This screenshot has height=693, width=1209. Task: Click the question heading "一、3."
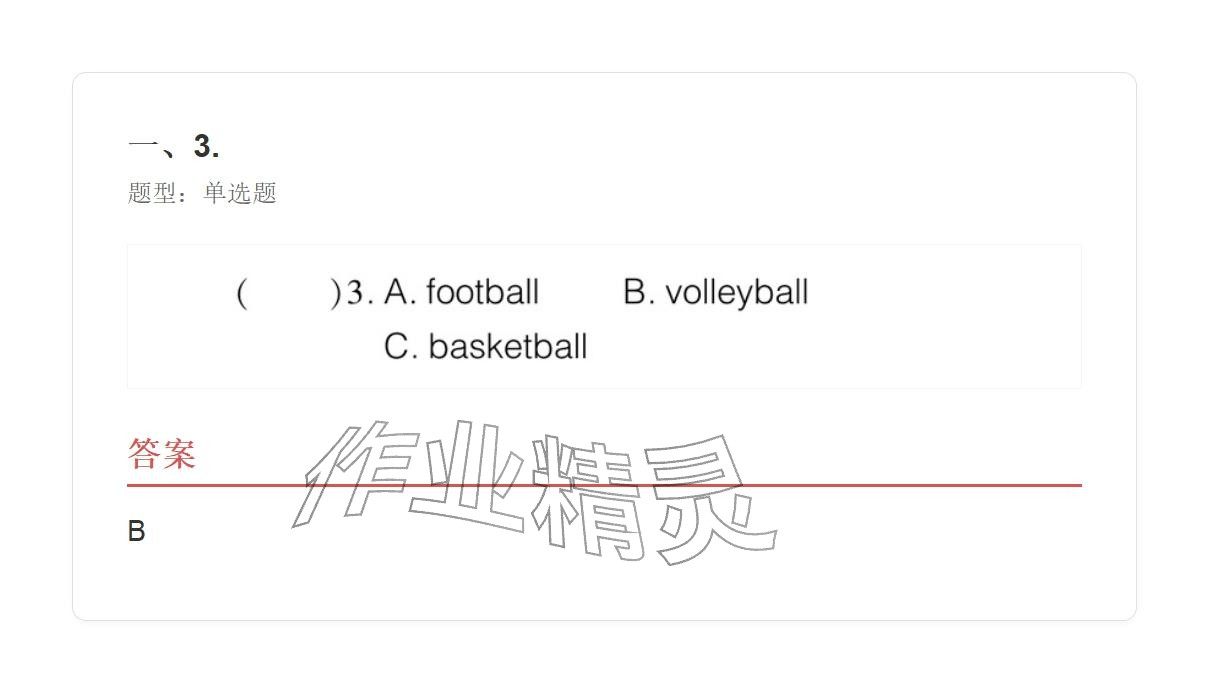[x=174, y=147]
